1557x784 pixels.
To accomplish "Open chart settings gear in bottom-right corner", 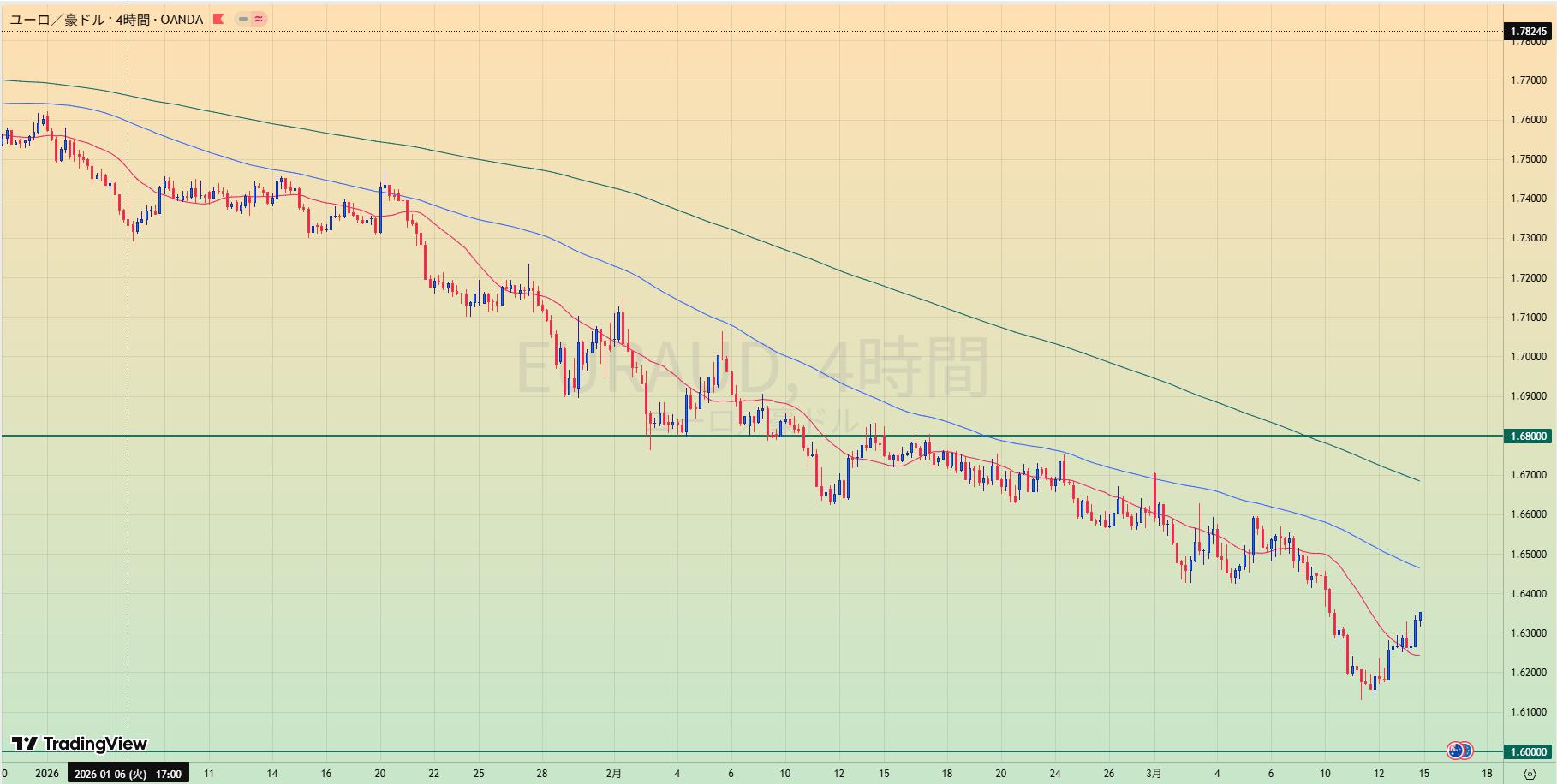I will (1530, 775).
